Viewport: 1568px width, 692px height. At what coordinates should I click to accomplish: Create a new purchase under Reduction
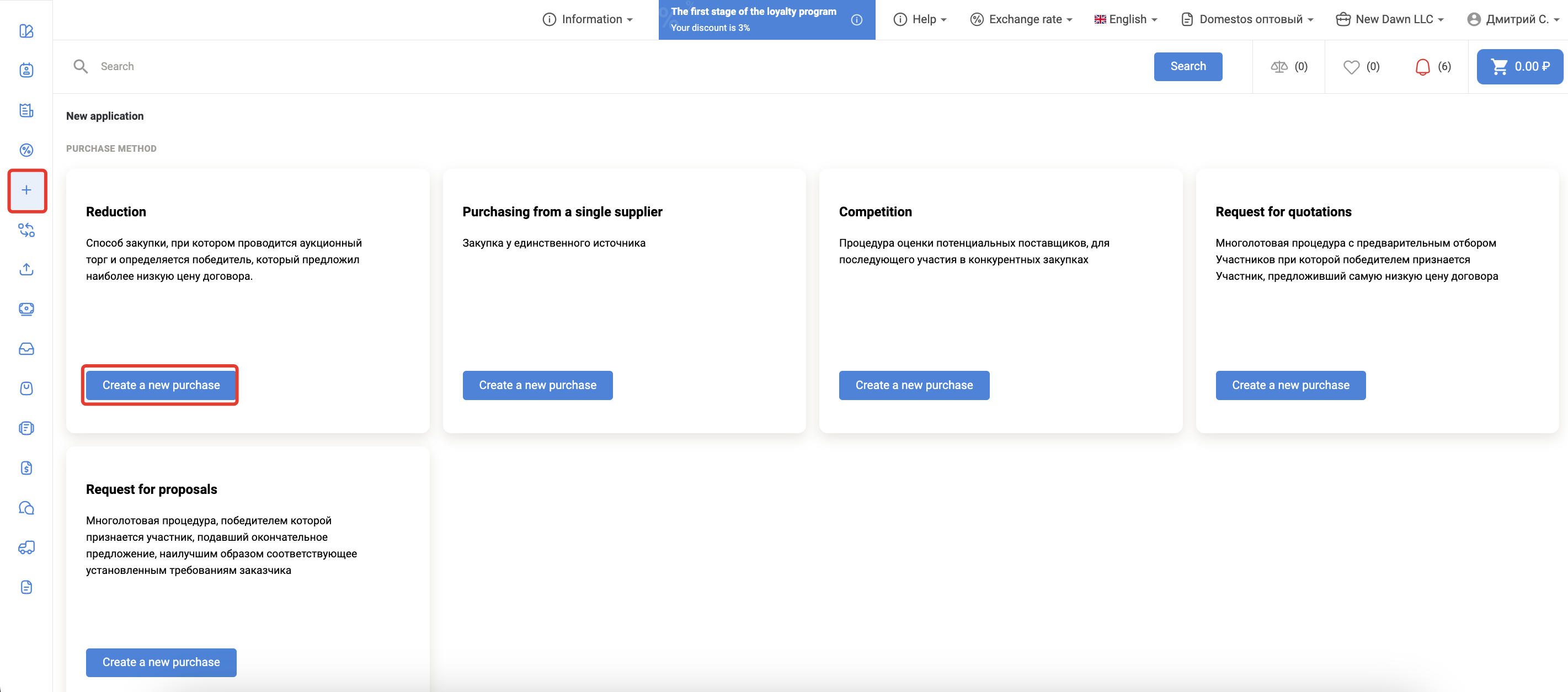[x=161, y=385]
